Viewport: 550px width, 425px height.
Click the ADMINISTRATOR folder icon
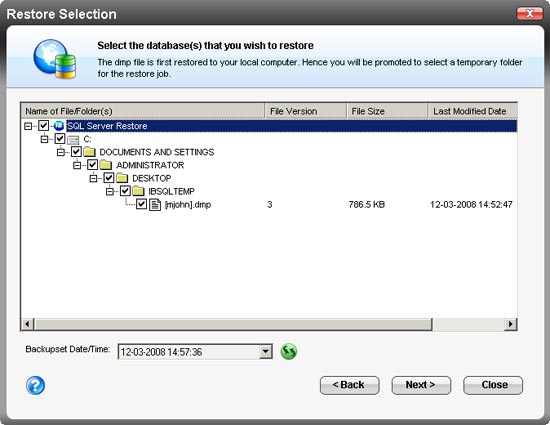pyautogui.click(x=106, y=165)
